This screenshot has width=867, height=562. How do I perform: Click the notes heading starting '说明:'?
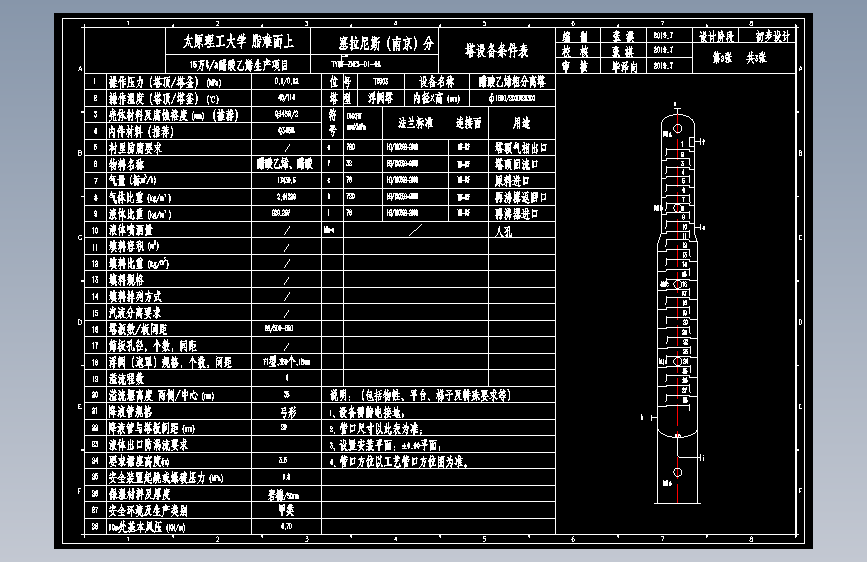coord(420,395)
